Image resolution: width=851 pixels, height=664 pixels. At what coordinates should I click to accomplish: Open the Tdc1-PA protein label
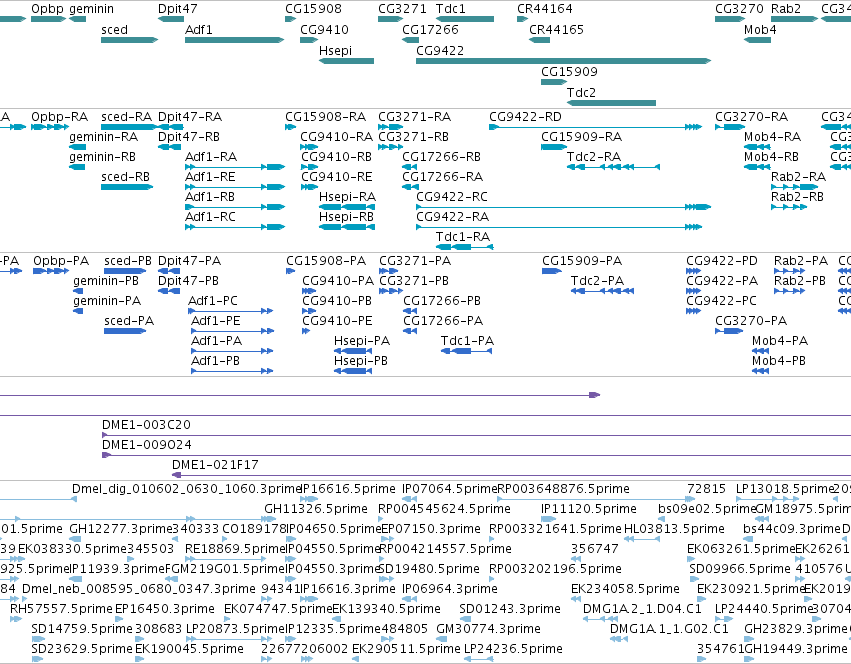click(467, 341)
